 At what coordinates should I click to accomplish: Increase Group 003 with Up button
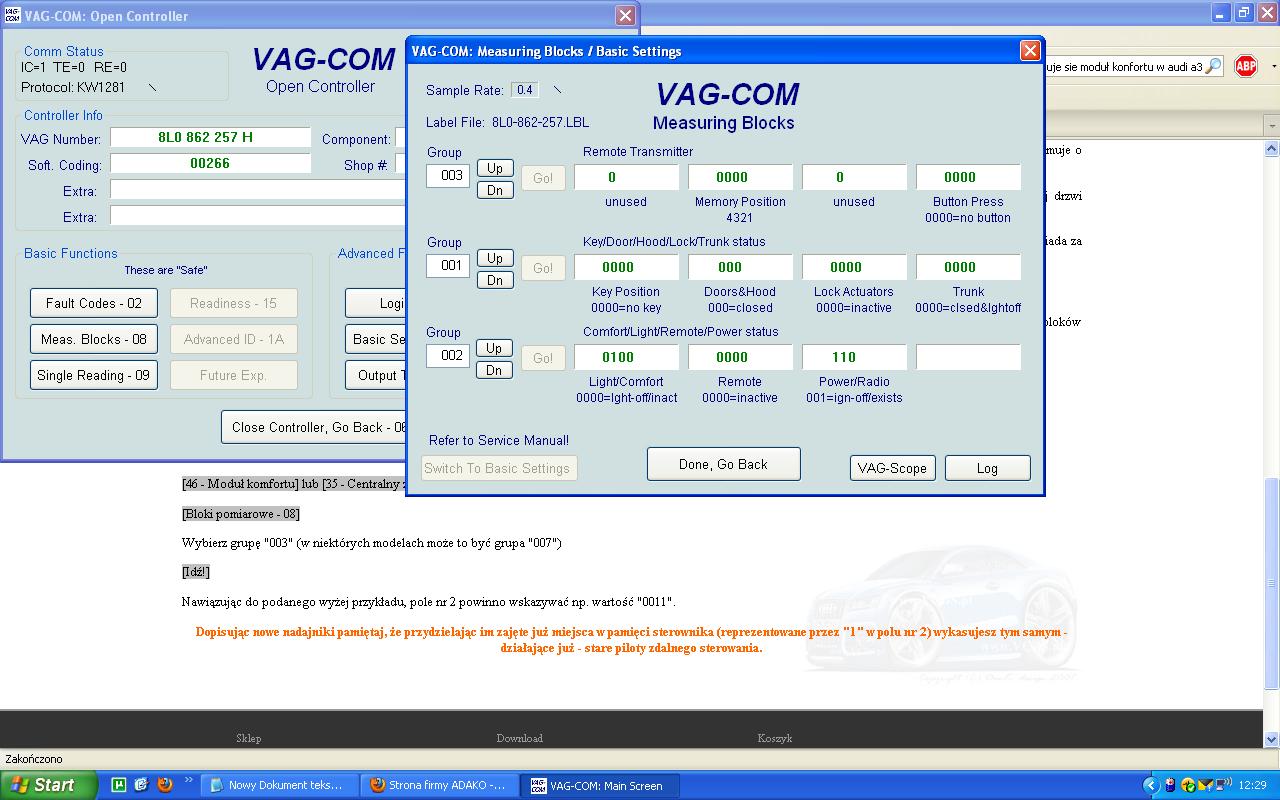coord(495,168)
